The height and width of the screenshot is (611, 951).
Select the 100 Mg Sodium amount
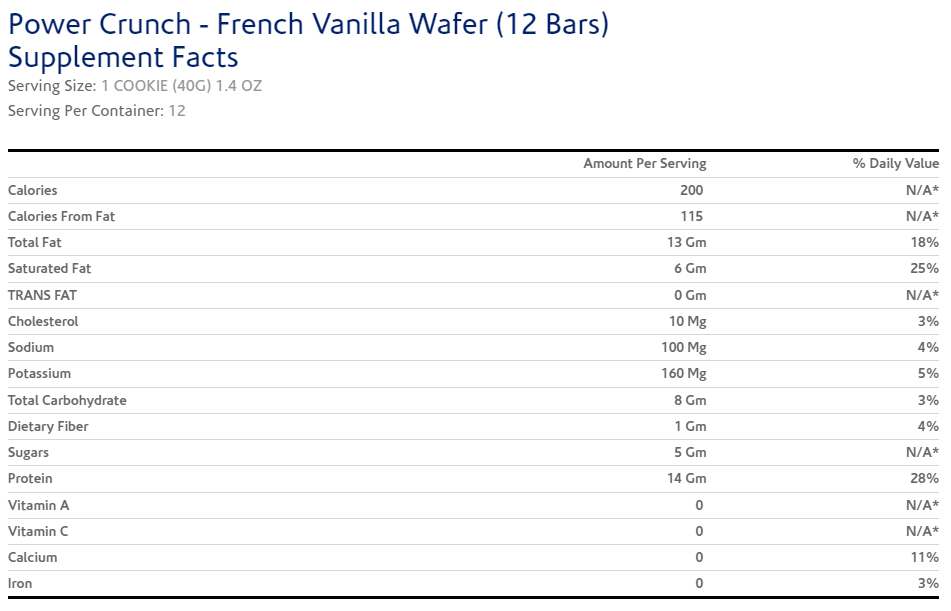click(684, 347)
